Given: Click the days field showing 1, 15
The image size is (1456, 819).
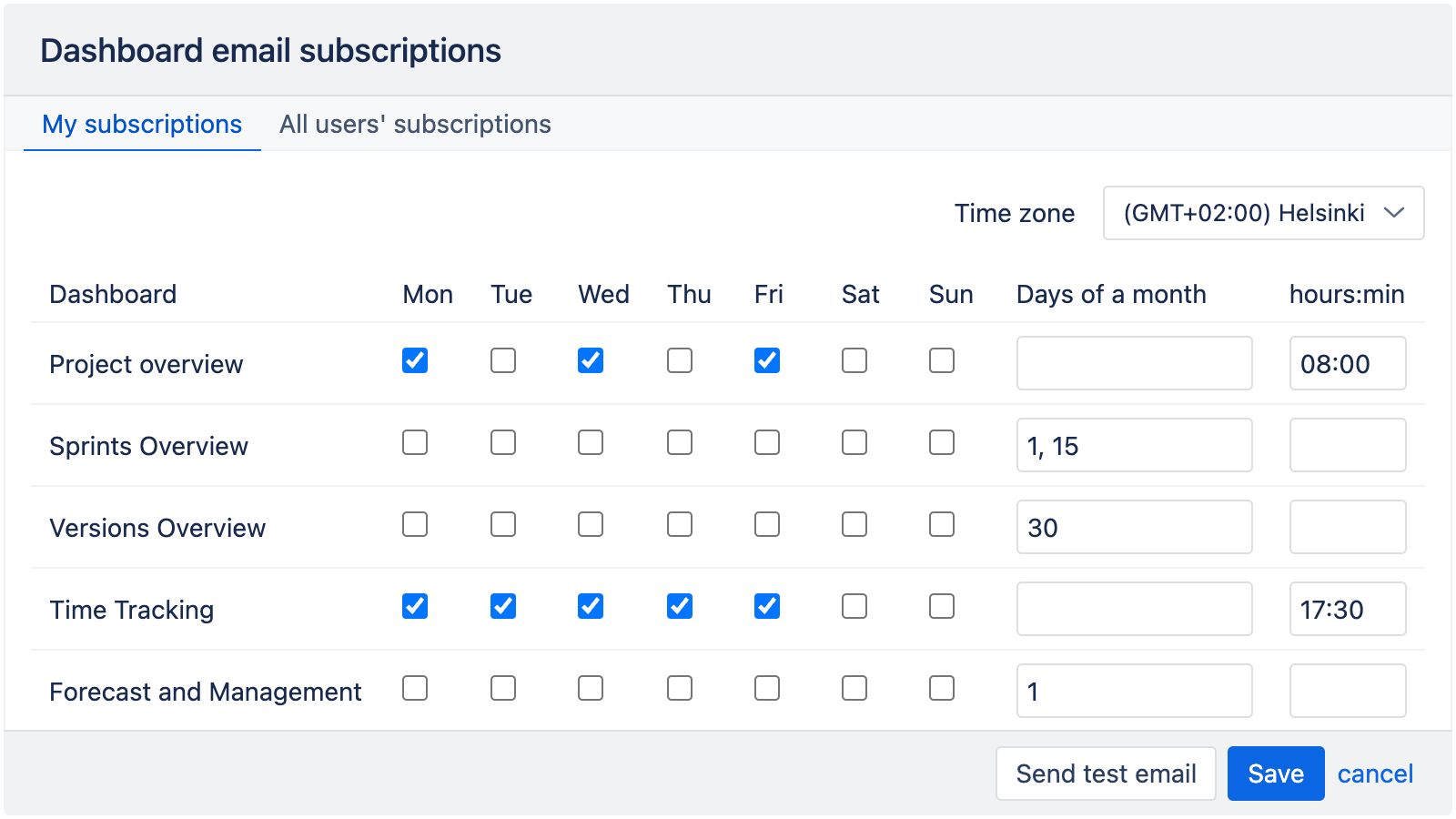Looking at the screenshot, I should tap(1134, 445).
